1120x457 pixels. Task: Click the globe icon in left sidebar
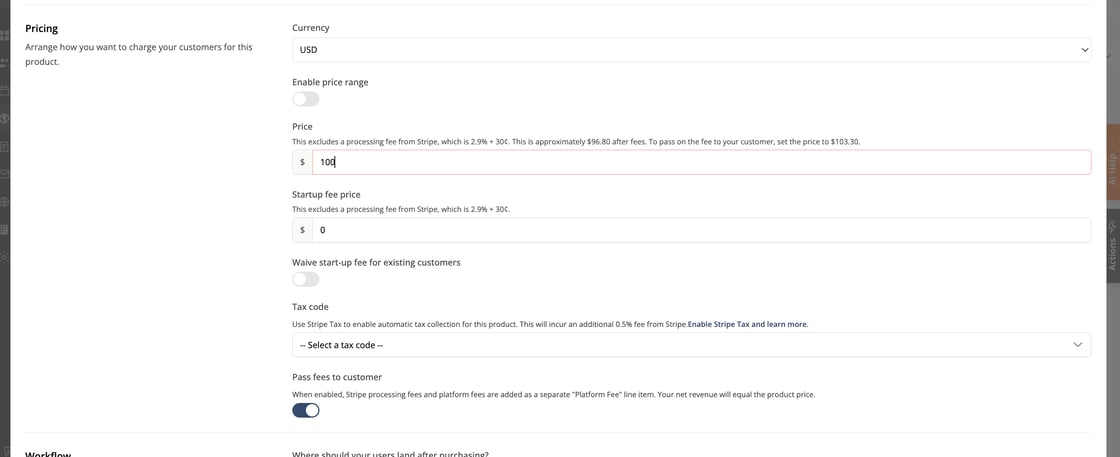click(x=4, y=202)
